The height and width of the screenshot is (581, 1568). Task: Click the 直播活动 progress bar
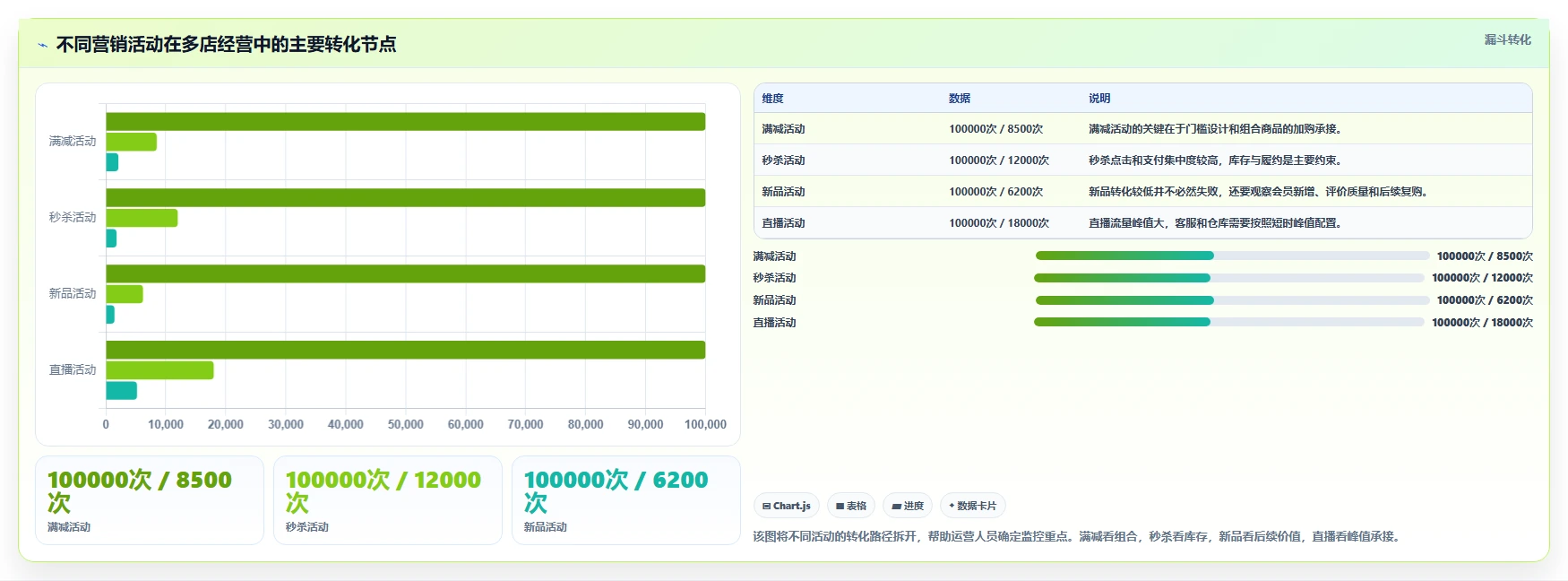point(1229,322)
